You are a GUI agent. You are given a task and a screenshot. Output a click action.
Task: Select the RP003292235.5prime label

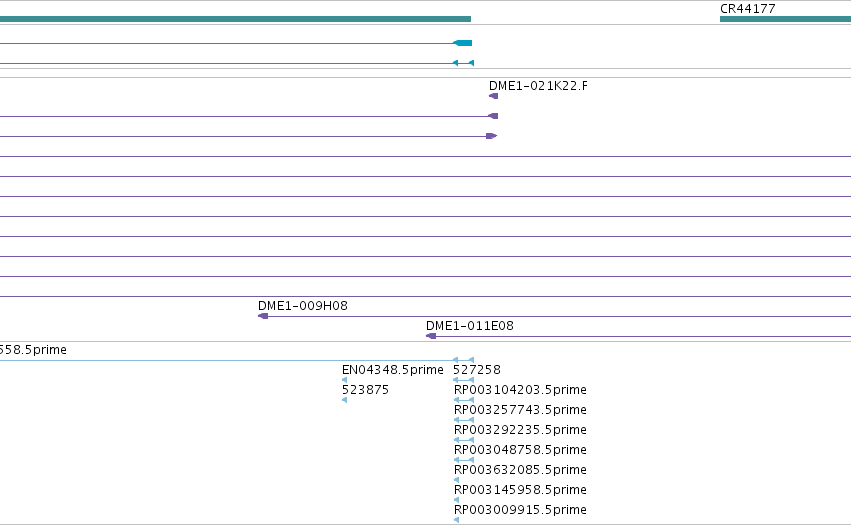520,430
